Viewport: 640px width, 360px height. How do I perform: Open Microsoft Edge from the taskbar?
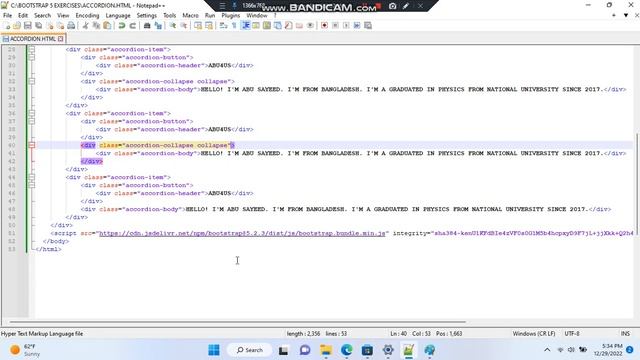347,350
